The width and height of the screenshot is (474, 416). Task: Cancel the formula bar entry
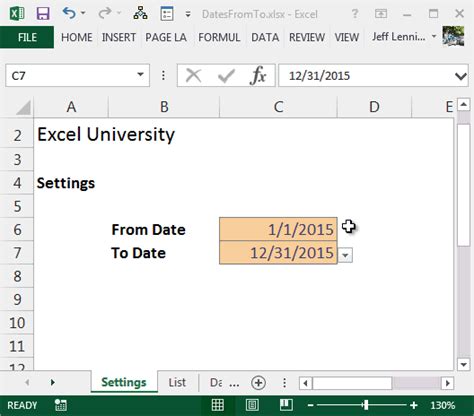[x=193, y=76]
